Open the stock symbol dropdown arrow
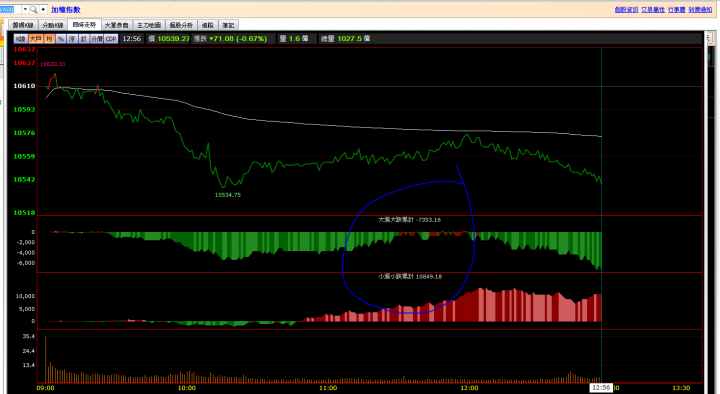 [25, 9]
